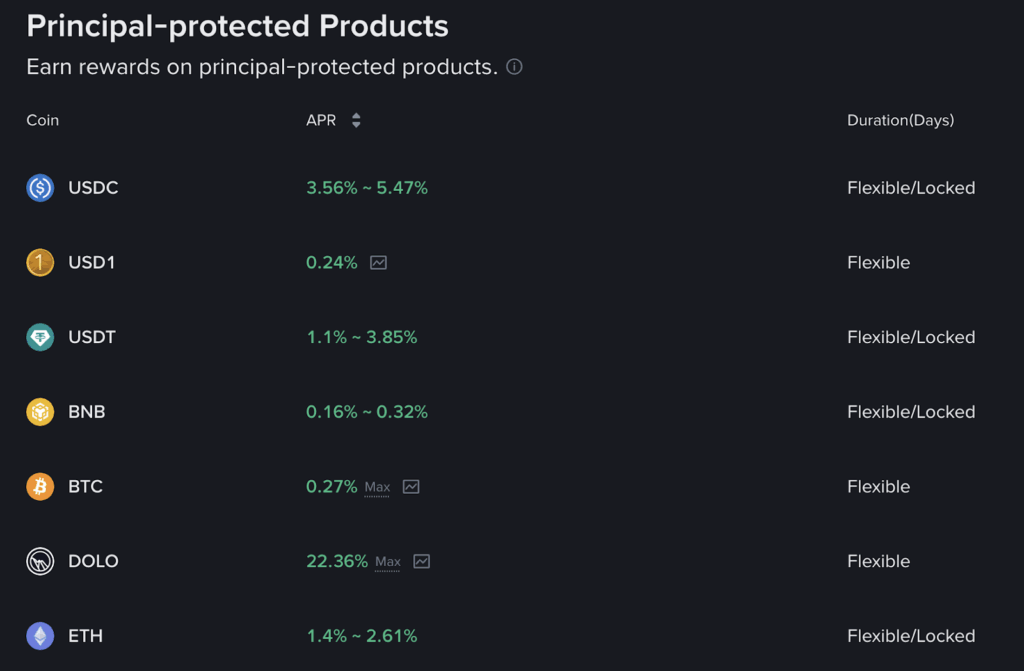View the APR trend chart for BTC
The image size is (1024, 671).
pos(412,486)
